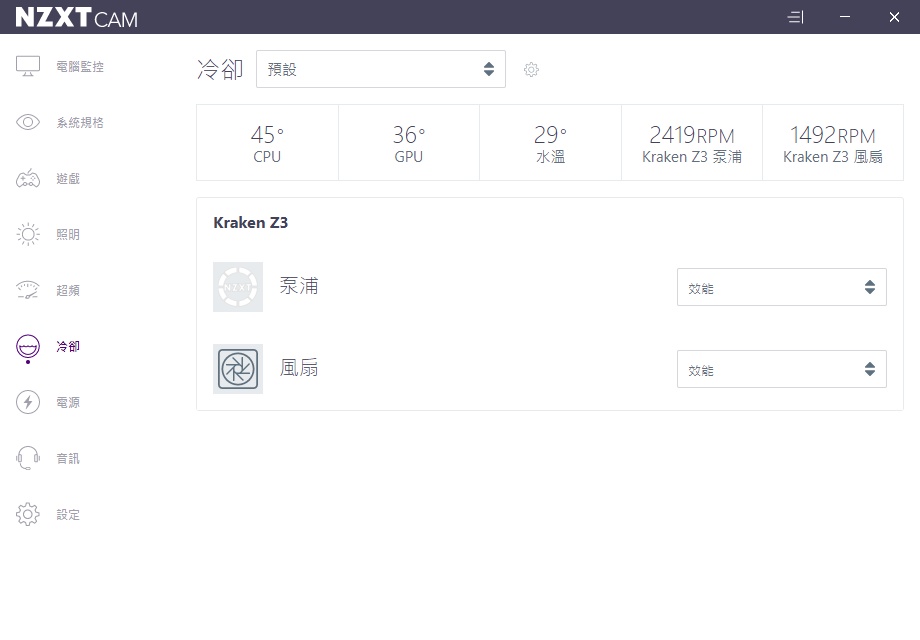
Task: Go to the 照明 section
Action: (x=68, y=234)
